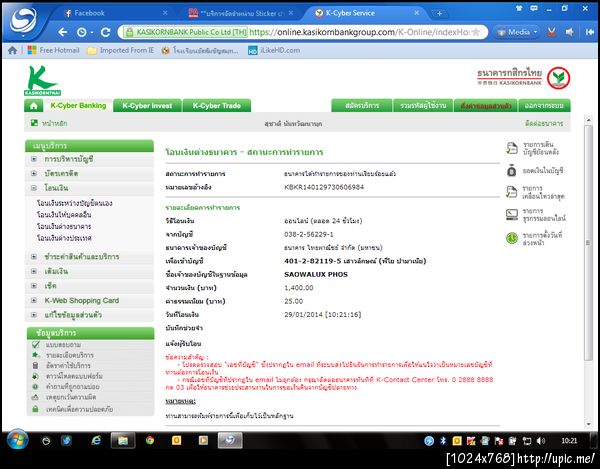
Task: Click the scissors toolbar icon
Action: click(551, 32)
